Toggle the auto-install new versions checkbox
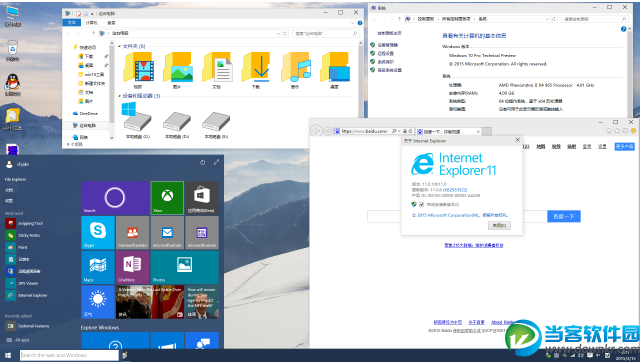The image size is (641, 363). 422,204
